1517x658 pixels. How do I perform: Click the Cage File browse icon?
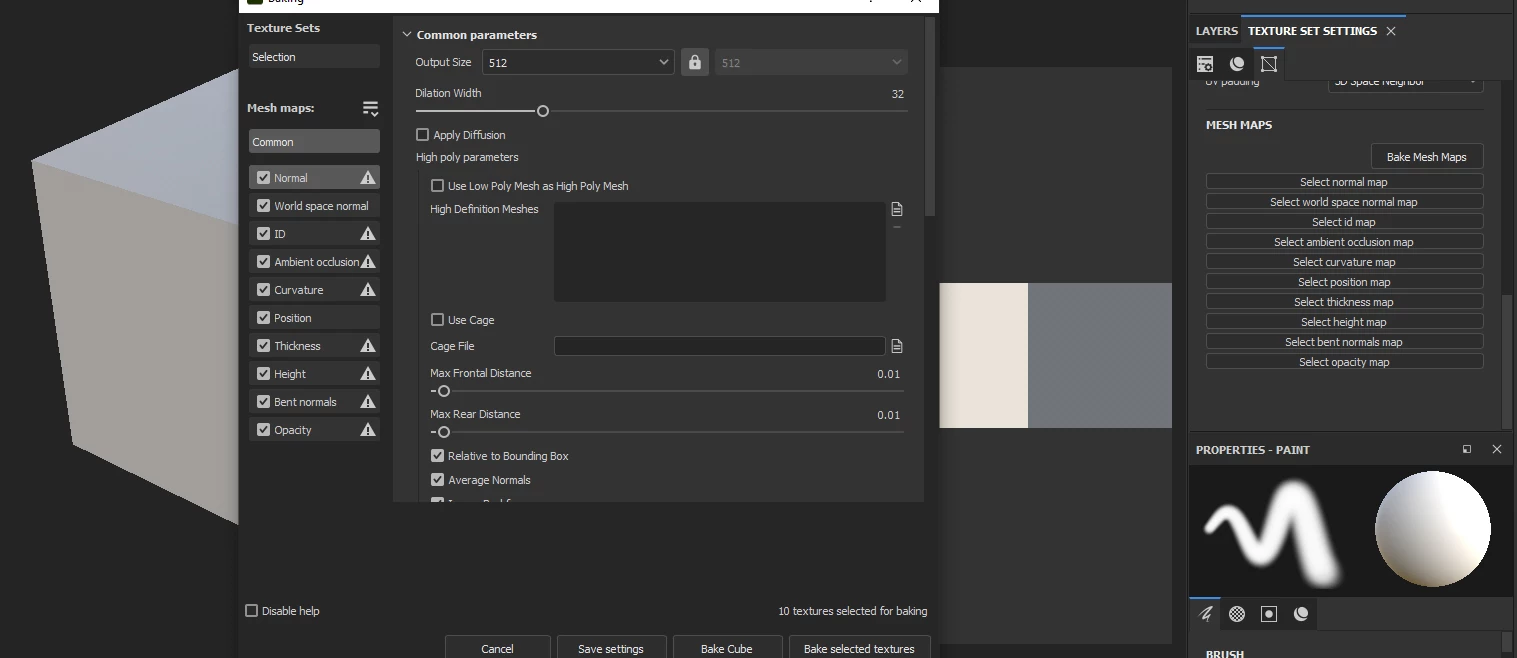(x=897, y=346)
